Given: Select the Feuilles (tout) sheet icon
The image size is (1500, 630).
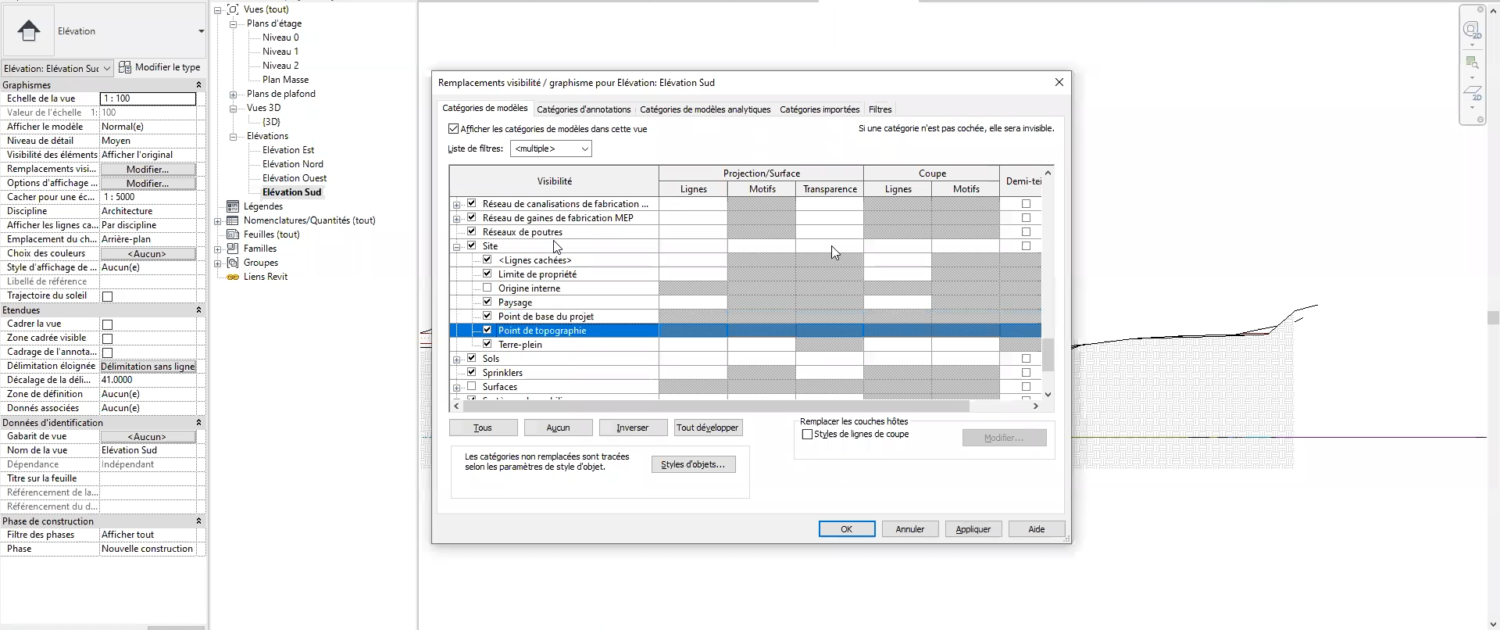Looking at the screenshot, I should (233, 234).
